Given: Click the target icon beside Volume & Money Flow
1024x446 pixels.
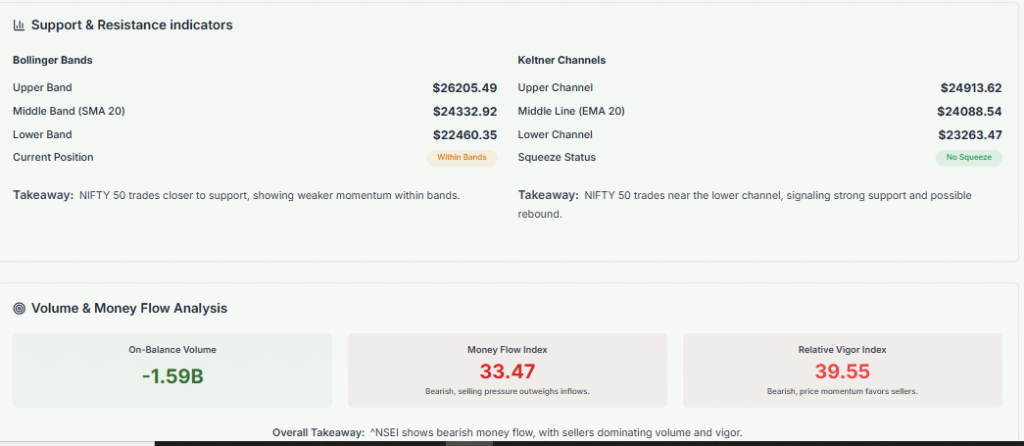Looking at the screenshot, I should 19,308.
